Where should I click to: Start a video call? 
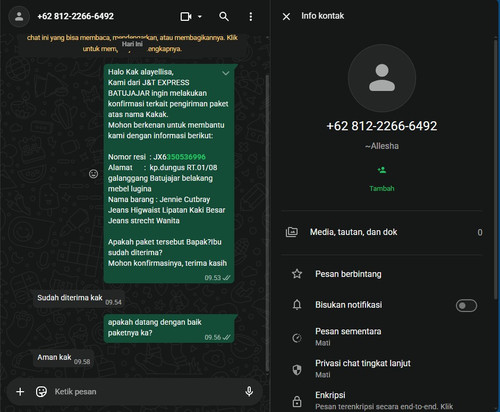186,16
